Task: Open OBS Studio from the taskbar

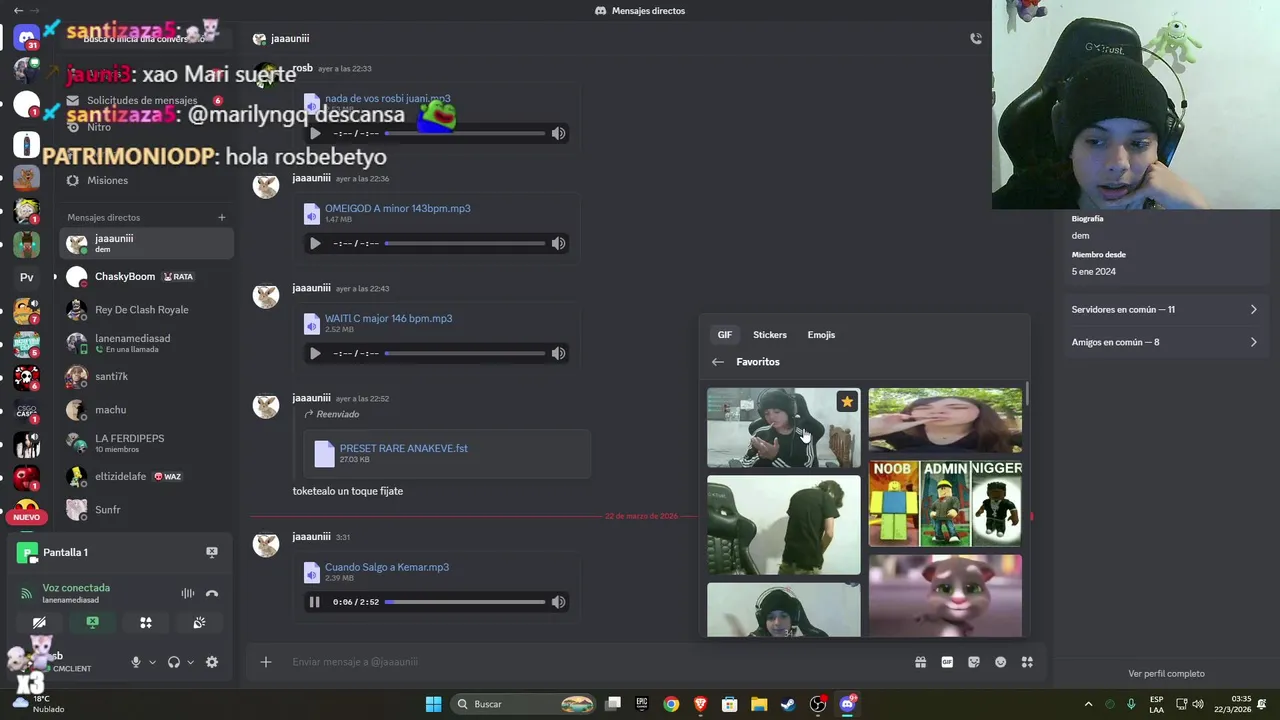Action: 818,704
